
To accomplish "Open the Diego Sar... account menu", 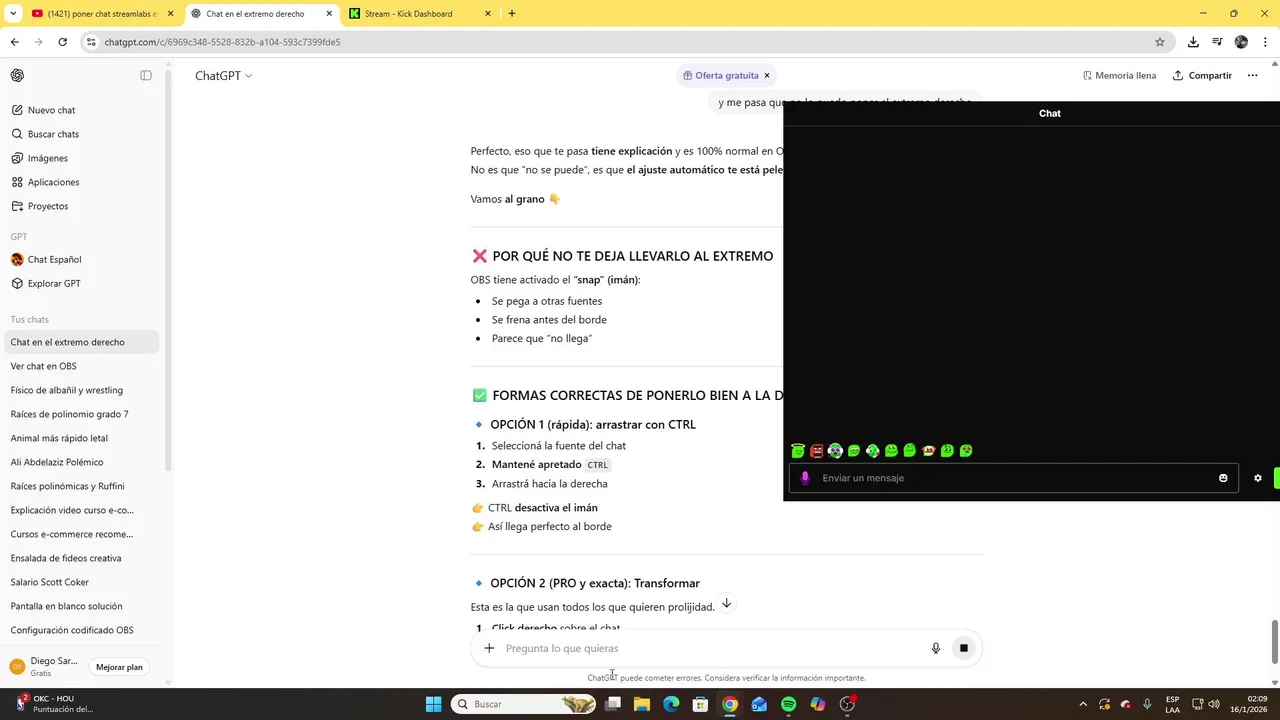I will point(44,667).
